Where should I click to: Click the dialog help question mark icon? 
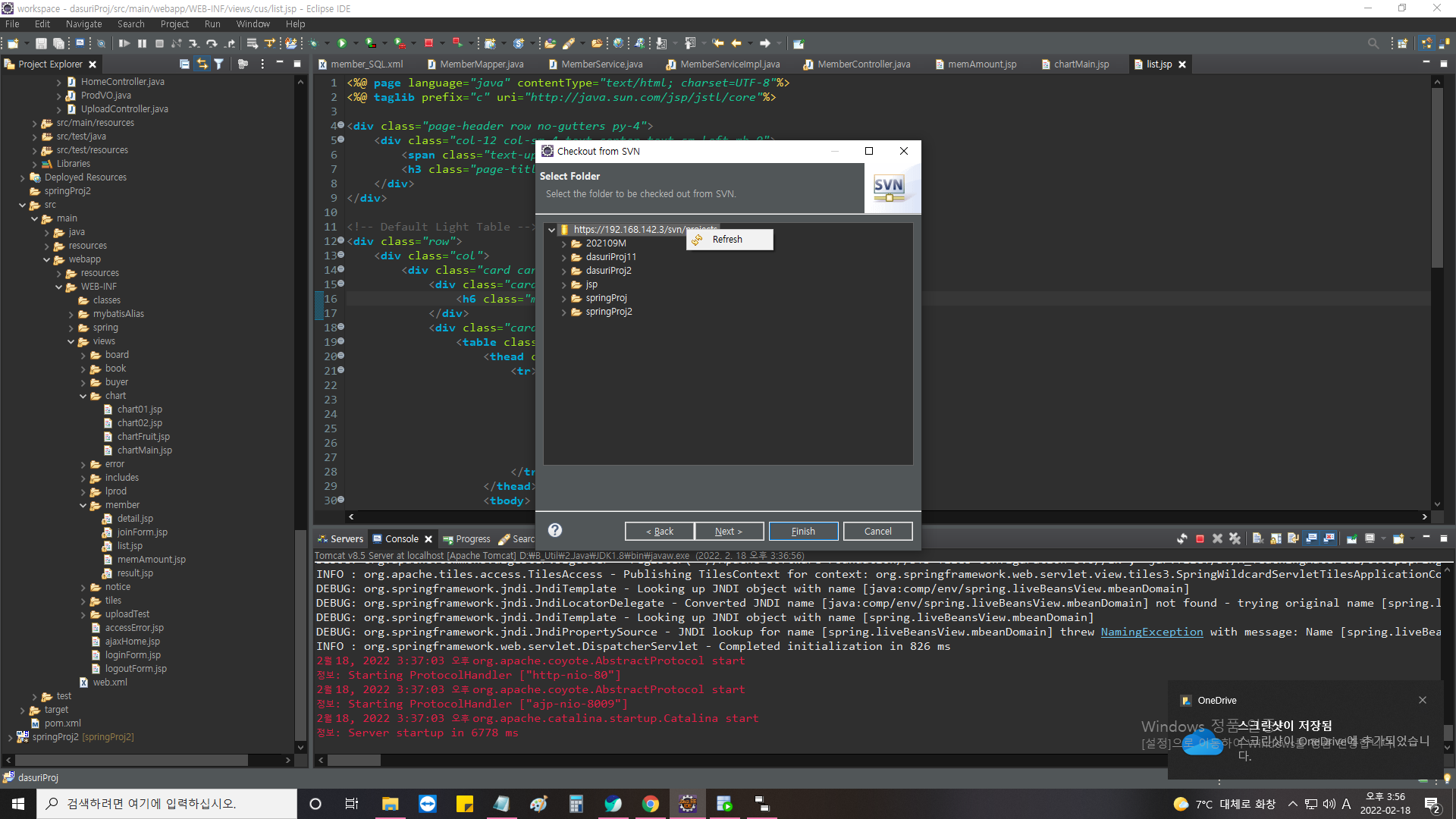pyautogui.click(x=555, y=530)
